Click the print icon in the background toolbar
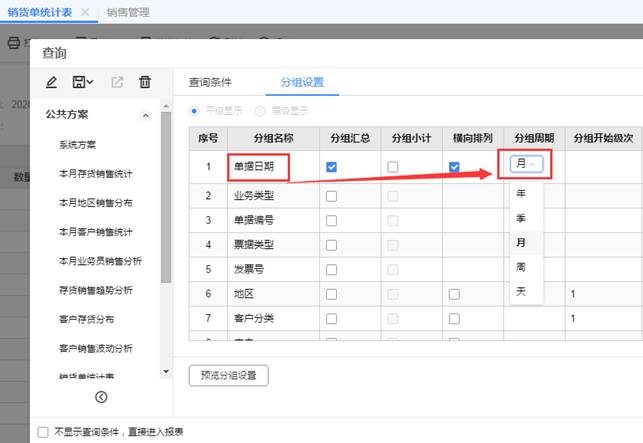This screenshot has height=443, width=643. click(x=14, y=43)
